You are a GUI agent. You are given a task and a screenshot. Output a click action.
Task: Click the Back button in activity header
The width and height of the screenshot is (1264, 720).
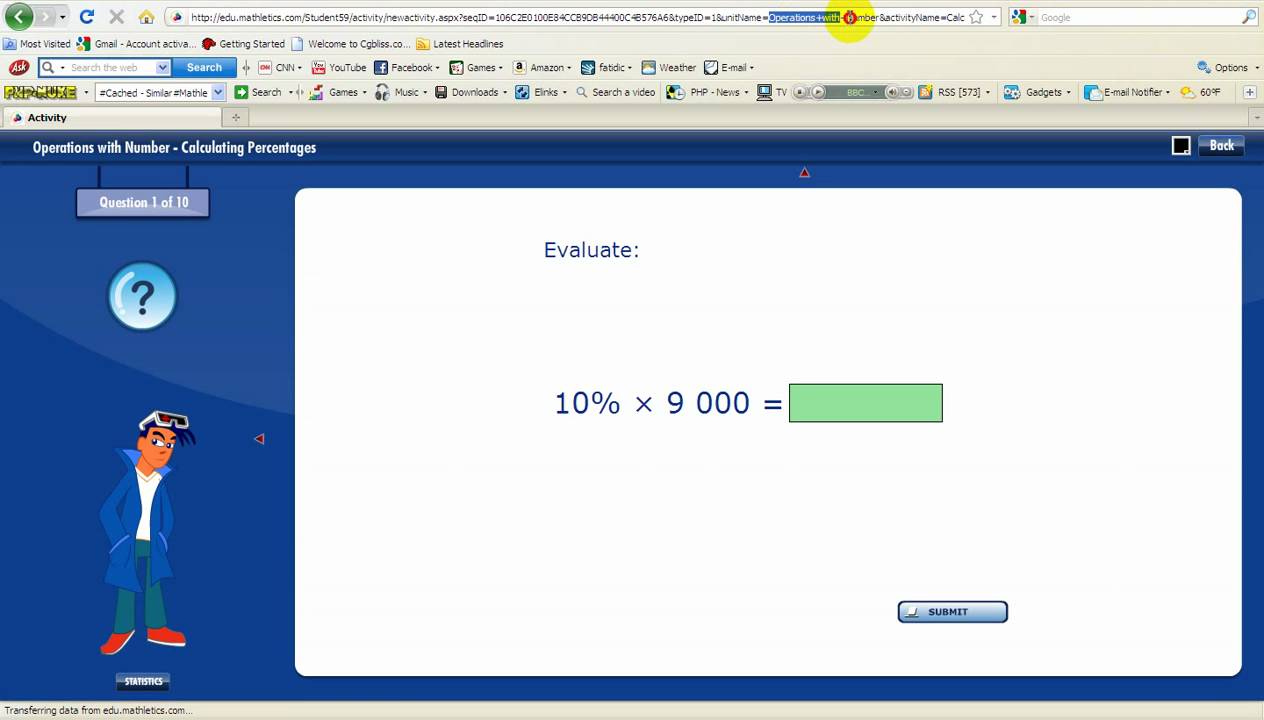pos(1221,146)
